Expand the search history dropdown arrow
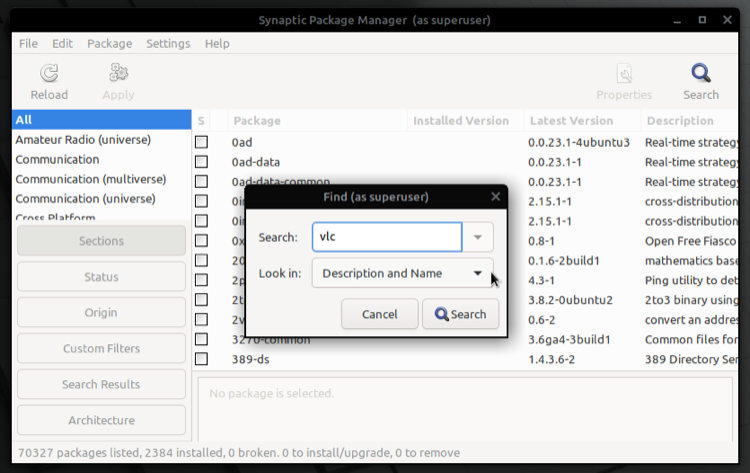Viewport: 750px width, 473px height. (x=477, y=237)
